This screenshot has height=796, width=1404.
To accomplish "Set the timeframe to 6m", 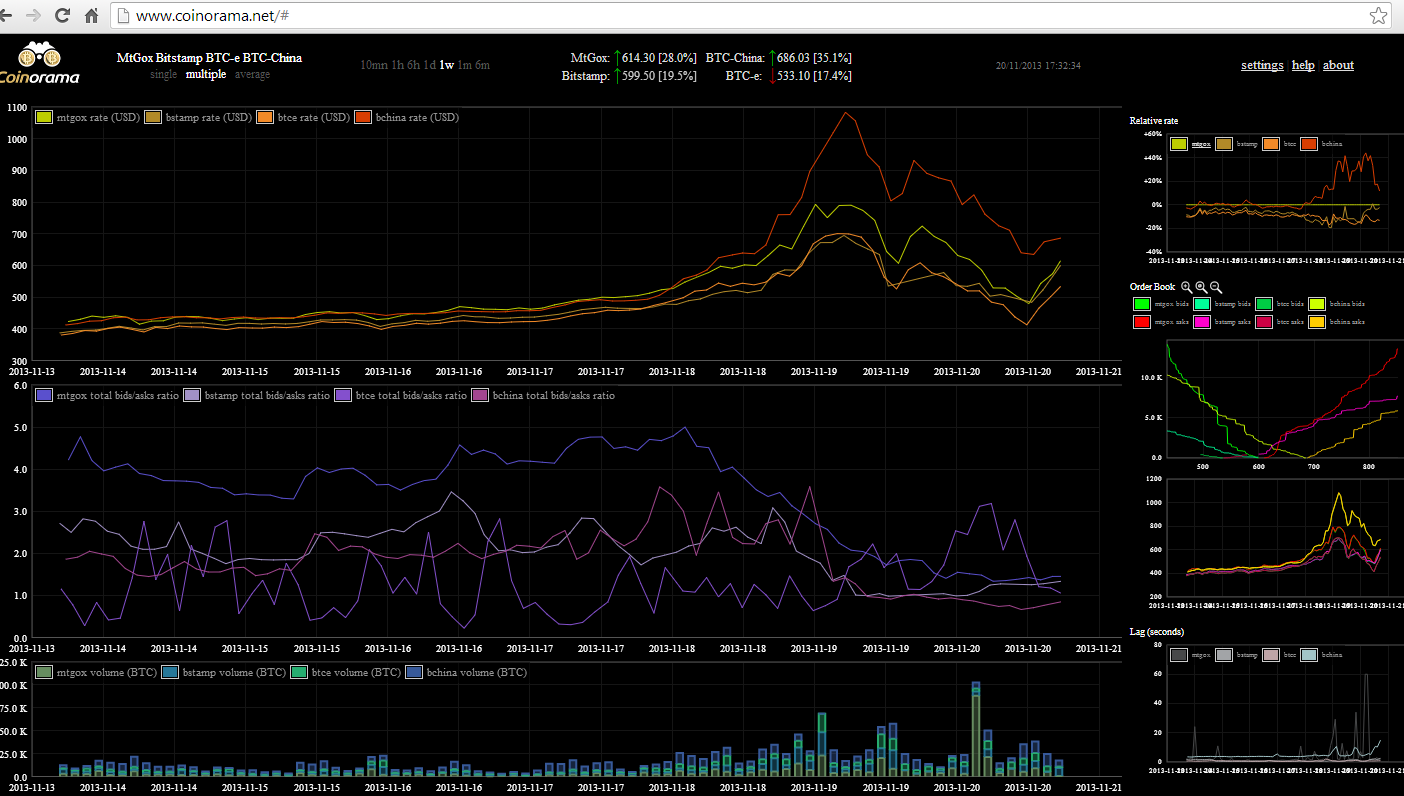I will pos(482,66).
